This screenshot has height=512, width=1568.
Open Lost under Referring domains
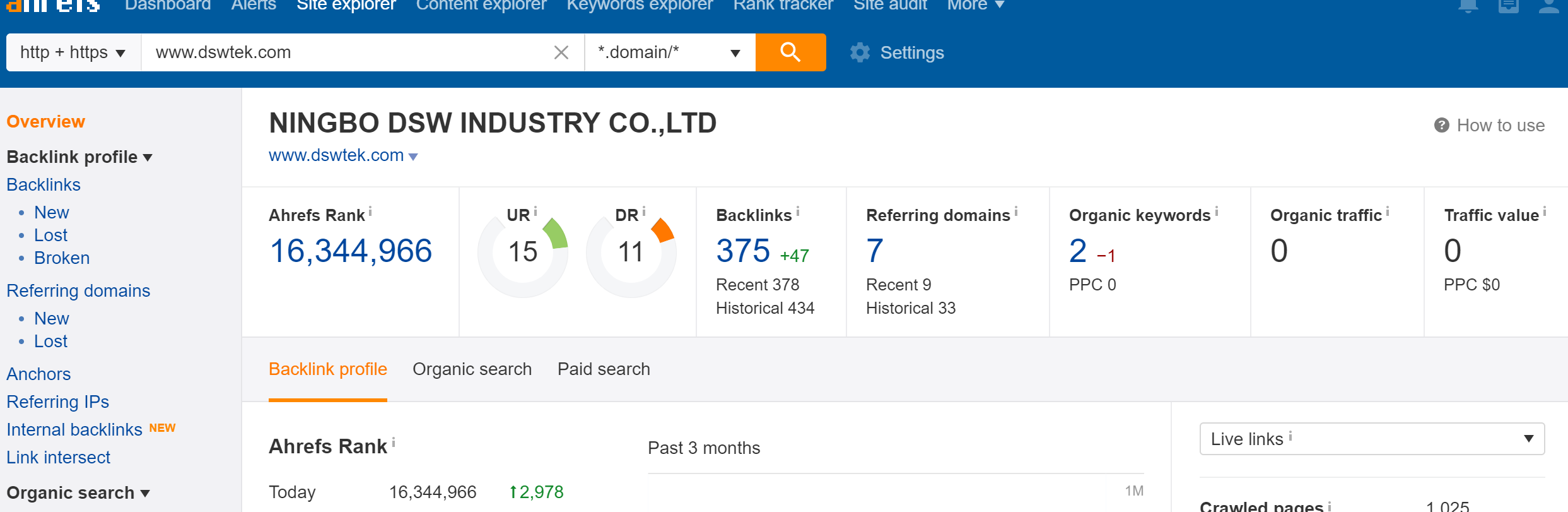(x=50, y=341)
